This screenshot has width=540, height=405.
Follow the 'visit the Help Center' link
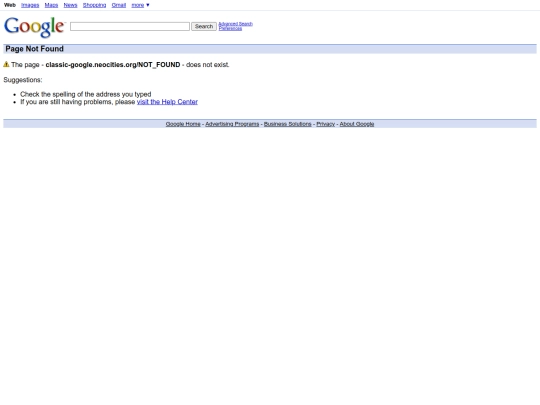tap(167, 102)
